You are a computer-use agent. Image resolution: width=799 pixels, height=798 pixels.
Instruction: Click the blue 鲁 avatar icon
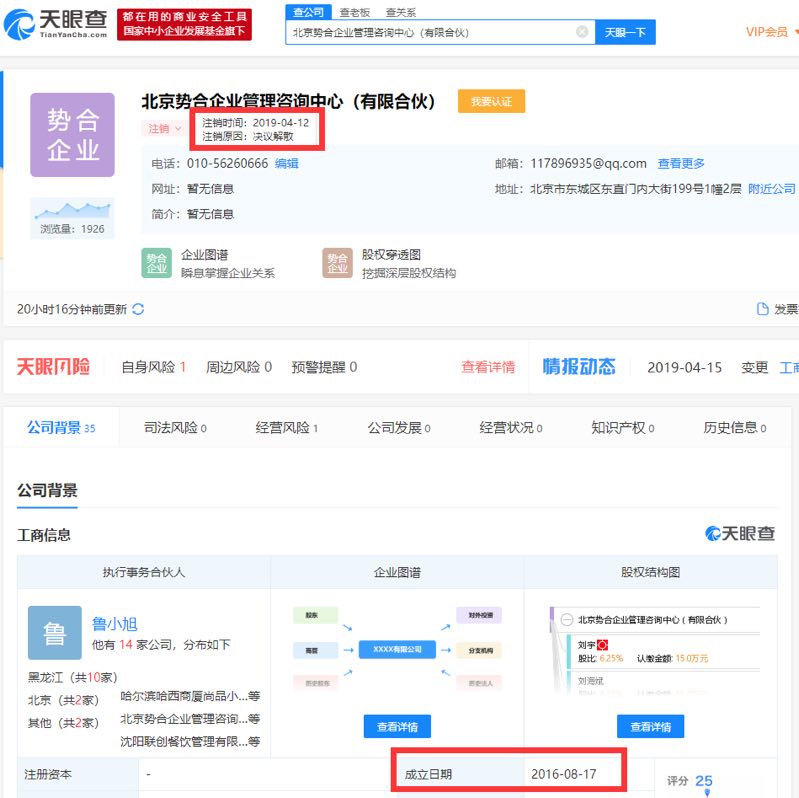[x=55, y=633]
